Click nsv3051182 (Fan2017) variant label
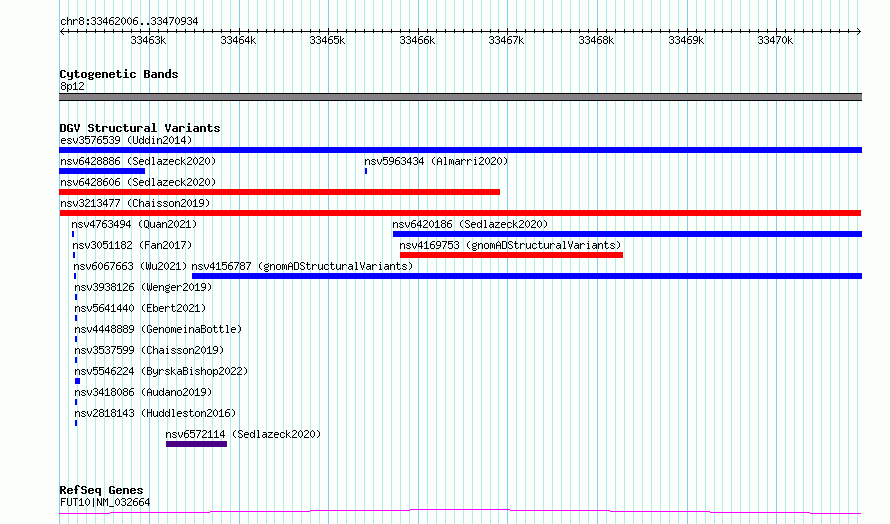Screen dimensions: 890x524 (x=132, y=245)
